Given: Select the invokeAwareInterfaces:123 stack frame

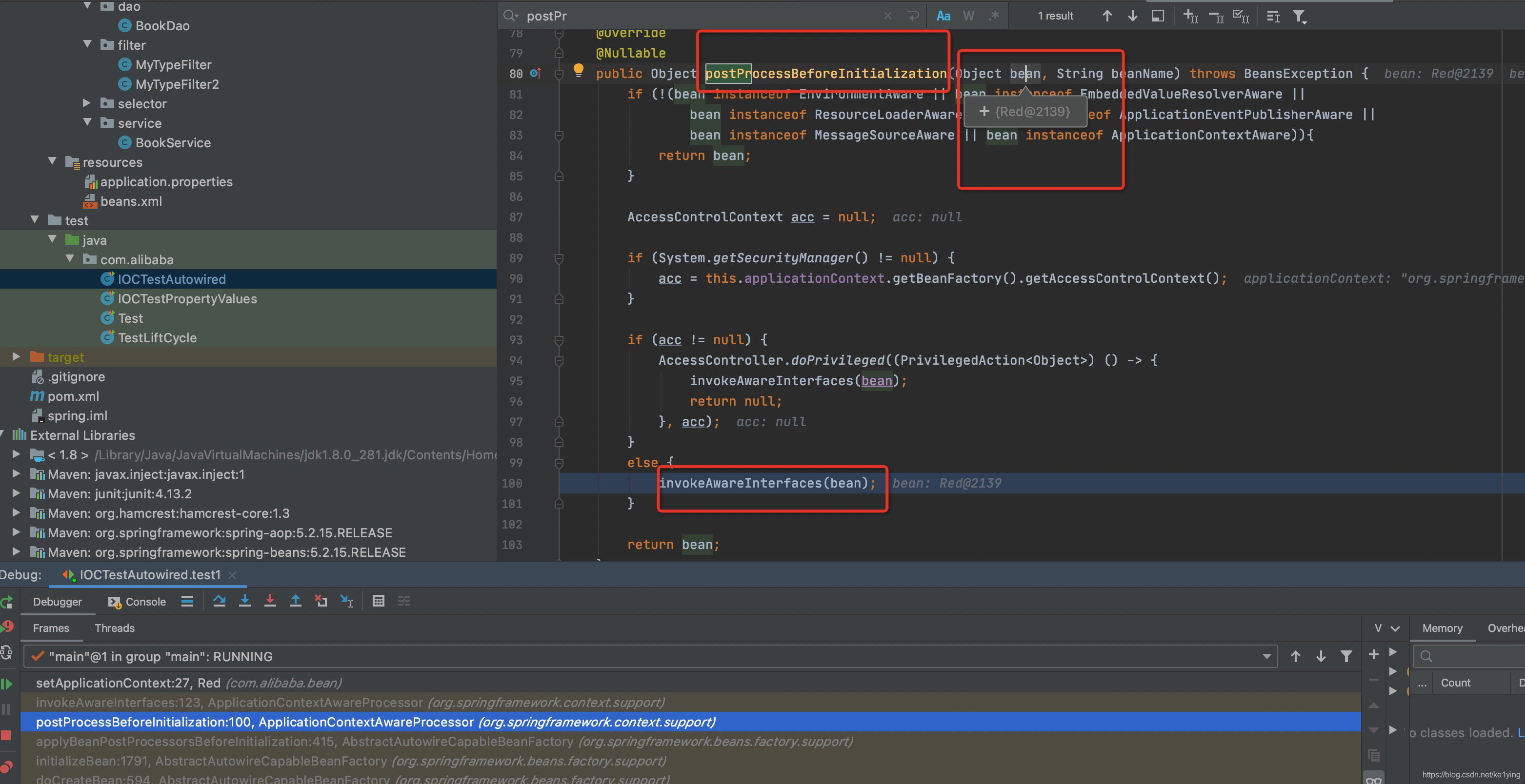Looking at the screenshot, I should coord(349,703).
